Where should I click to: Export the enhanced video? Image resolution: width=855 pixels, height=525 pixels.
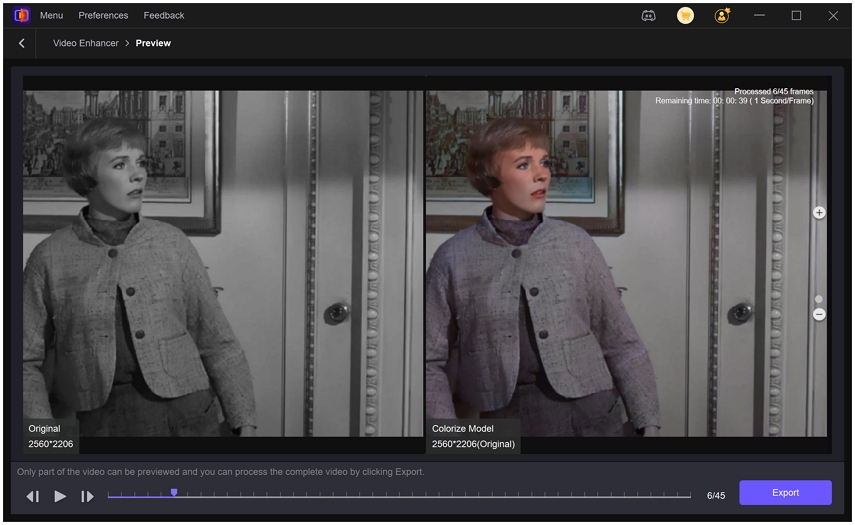[785, 492]
